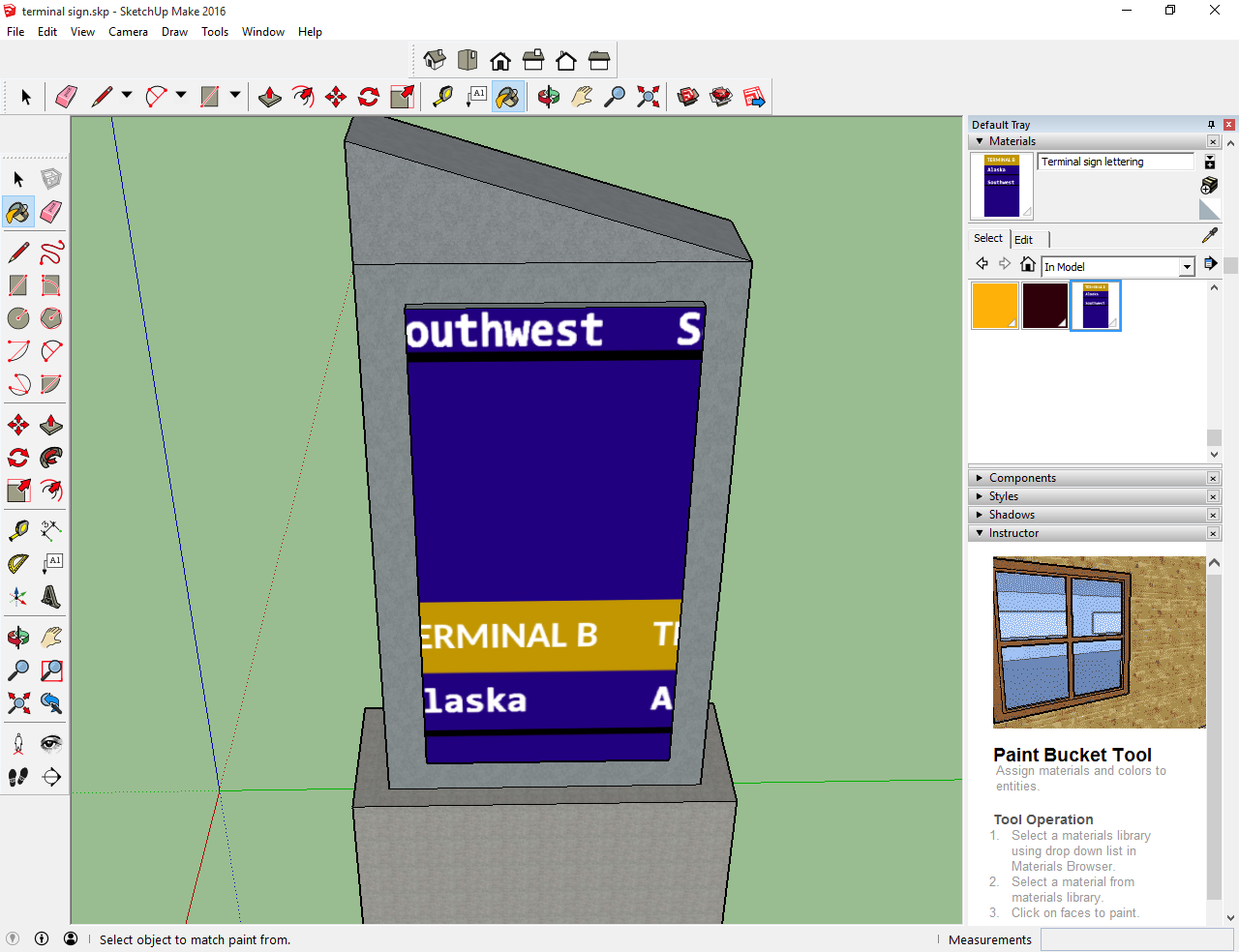Expand the Shadows panel
The image size is (1239, 952).
(980, 515)
